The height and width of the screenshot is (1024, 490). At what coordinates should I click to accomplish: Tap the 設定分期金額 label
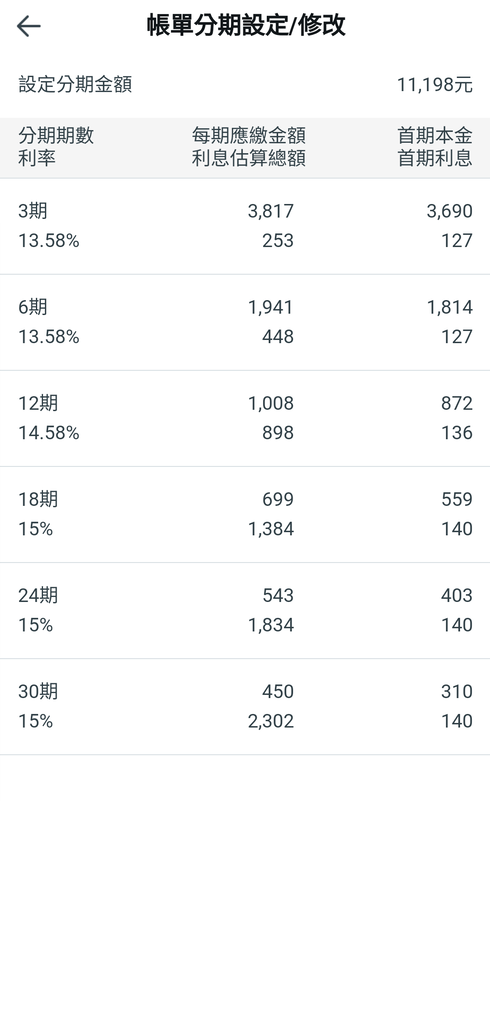[x=75, y=85]
